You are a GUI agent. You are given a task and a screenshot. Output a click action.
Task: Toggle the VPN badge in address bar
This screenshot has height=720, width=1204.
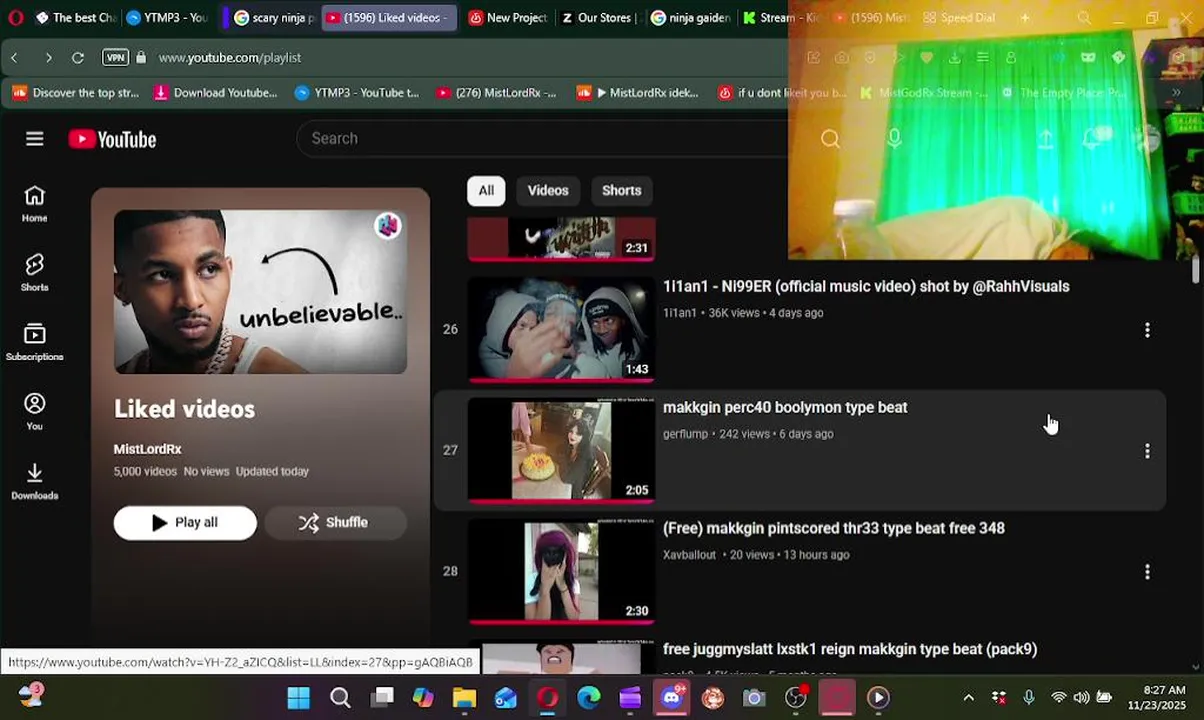[x=116, y=58]
